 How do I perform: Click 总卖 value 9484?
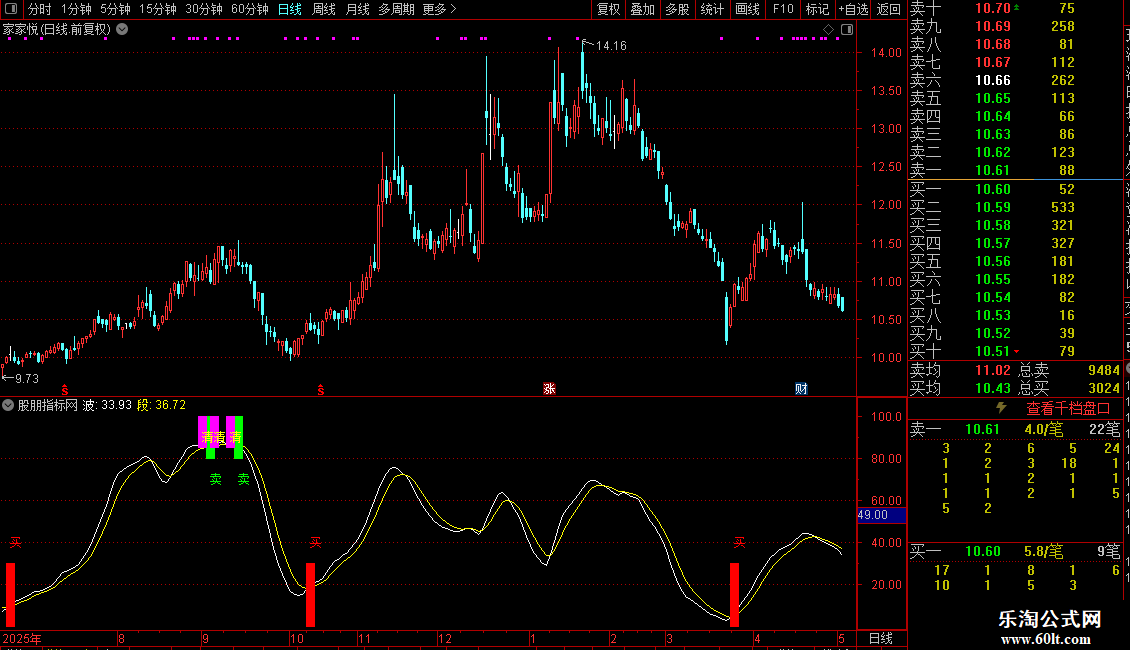1103,370
